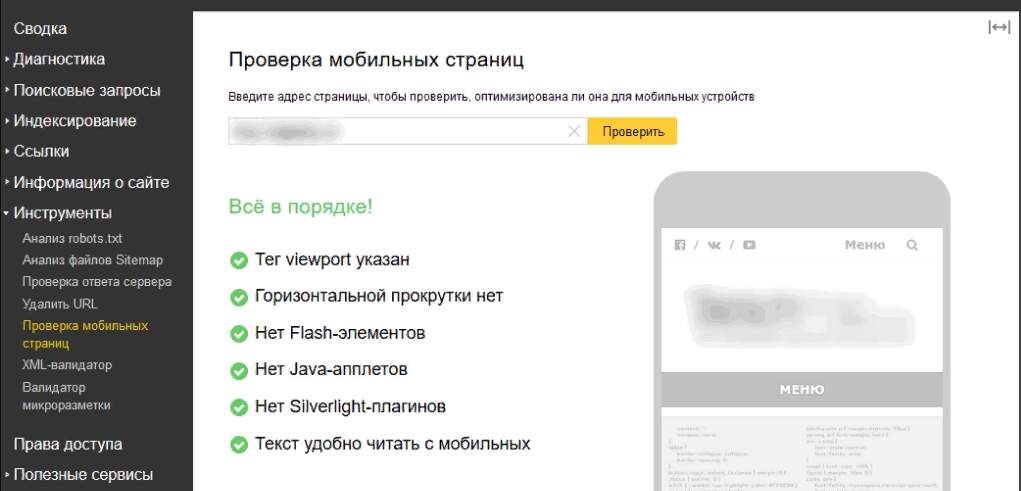
Task: Click the green check beside 'Текст удобно читать'
Action: pos(239,445)
